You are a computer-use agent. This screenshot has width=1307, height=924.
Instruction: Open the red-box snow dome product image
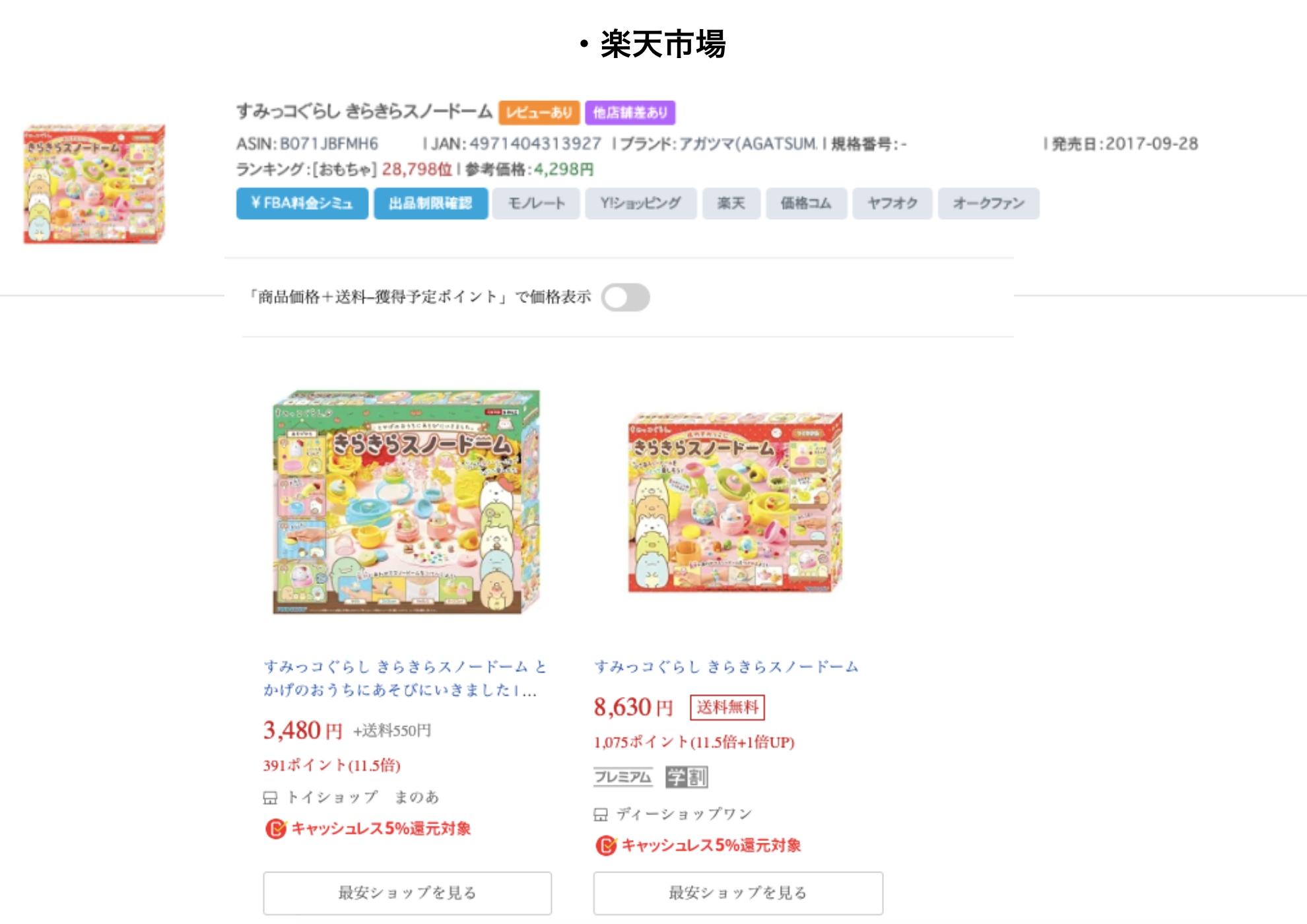click(735, 502)
